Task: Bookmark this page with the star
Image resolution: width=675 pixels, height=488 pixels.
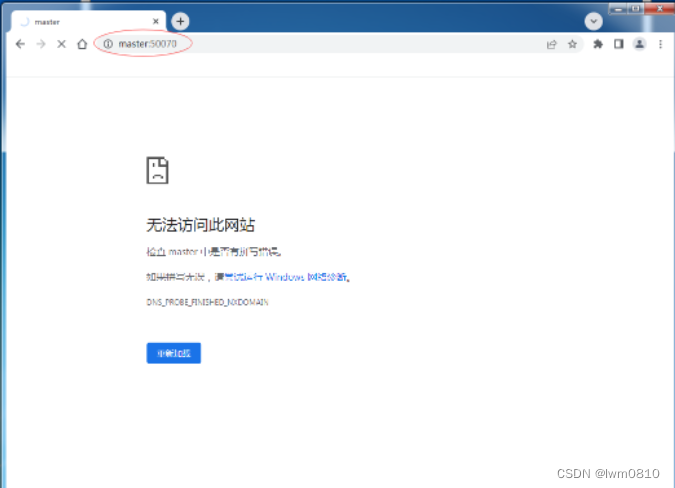Action: pos(572,44)
